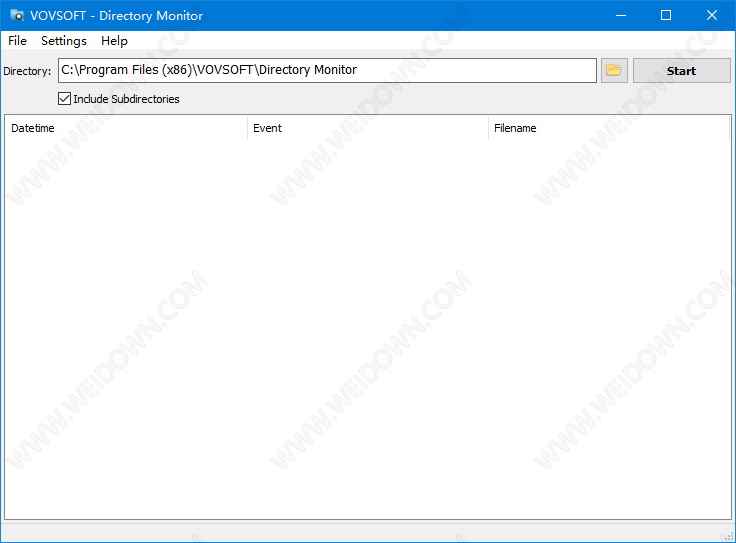The image size is (736, 543).
Task: Toggle Include Subdirectories checkbox
Action: (64, 99)
